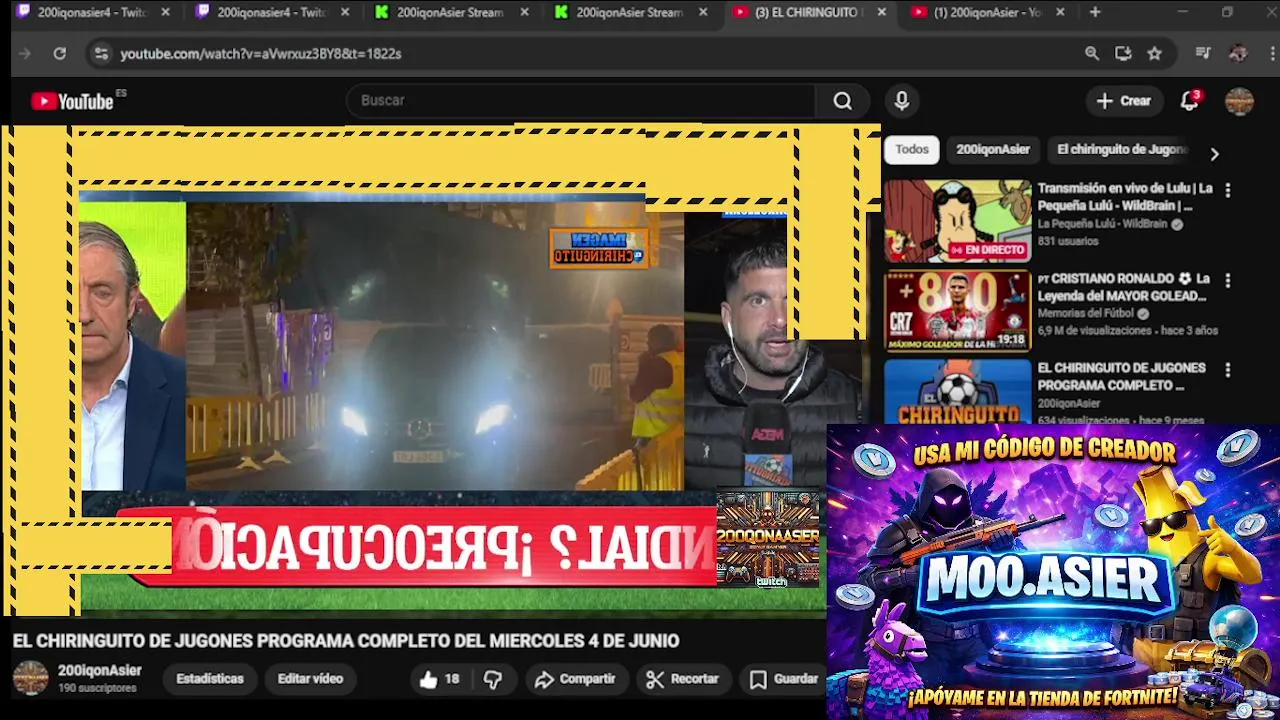Reload the page with the browser refresh icon

point(60,54)
